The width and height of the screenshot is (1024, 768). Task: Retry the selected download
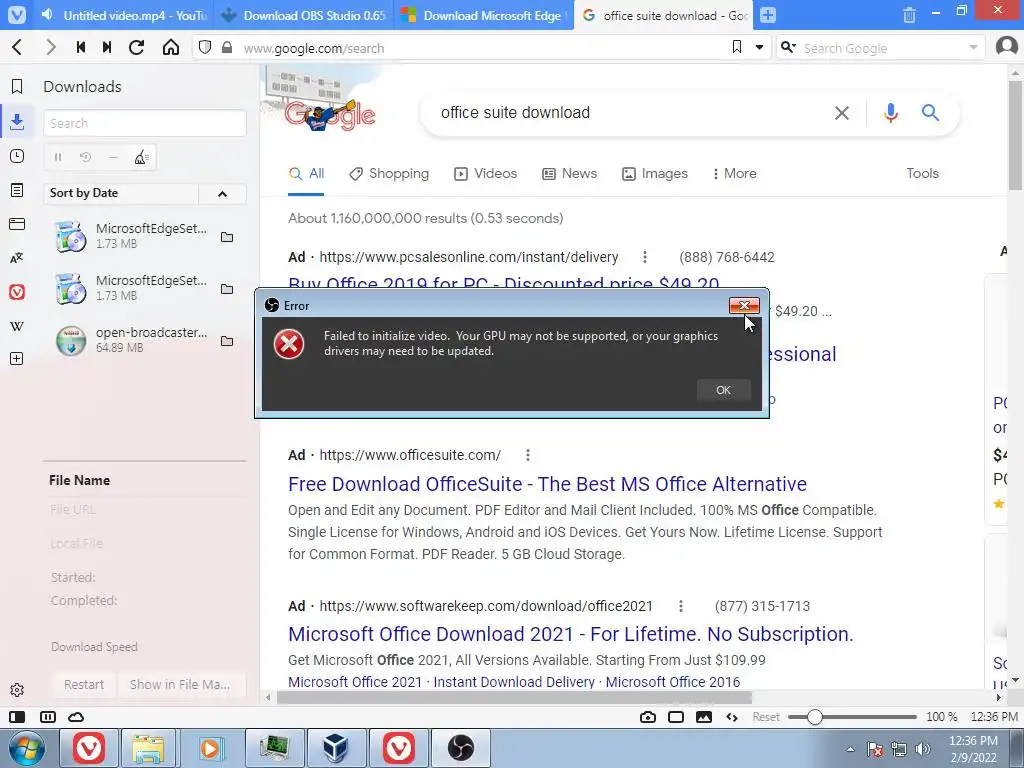pyautogui.click(x=86, y=157)
